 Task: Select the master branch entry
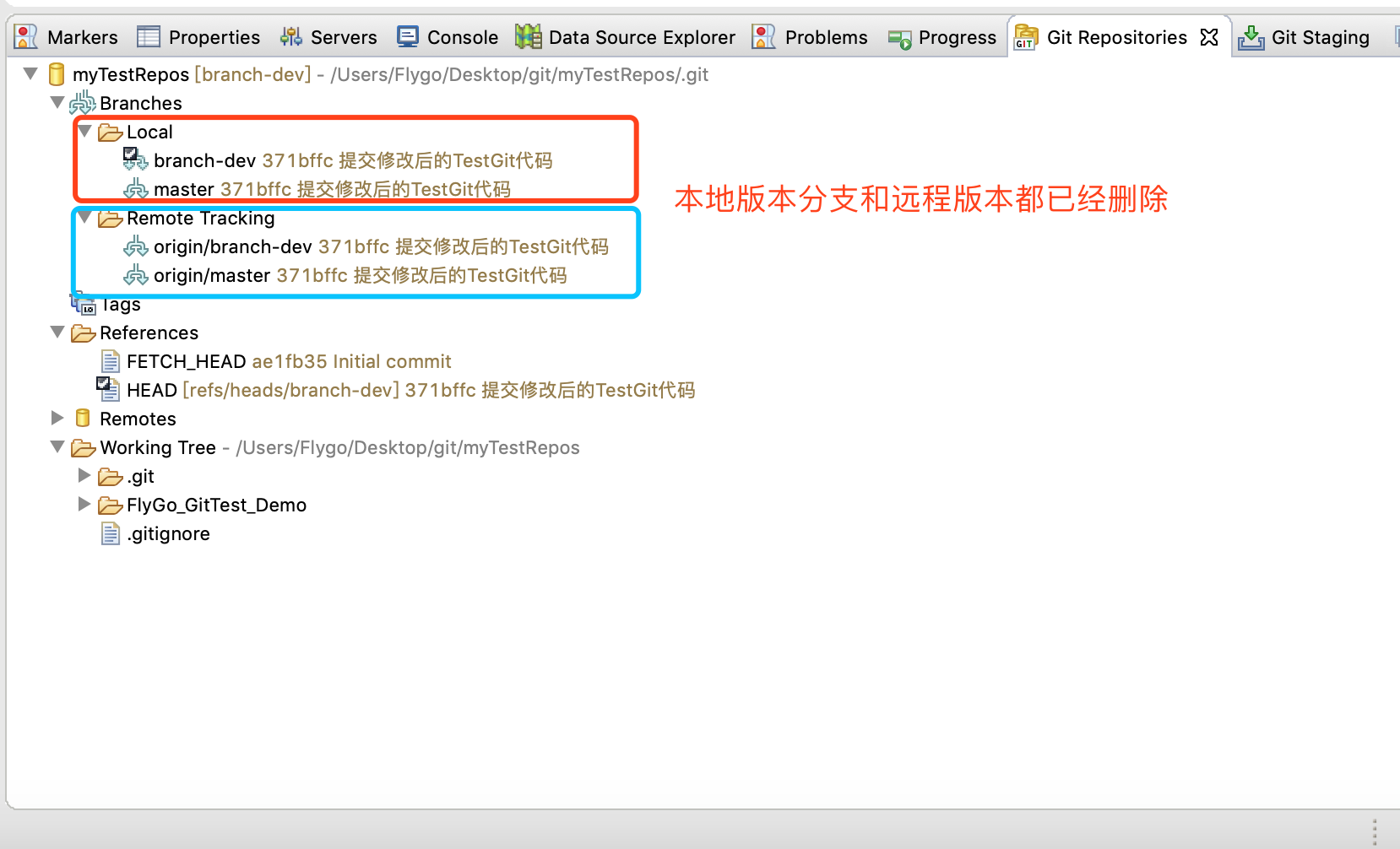click(185, 189)
